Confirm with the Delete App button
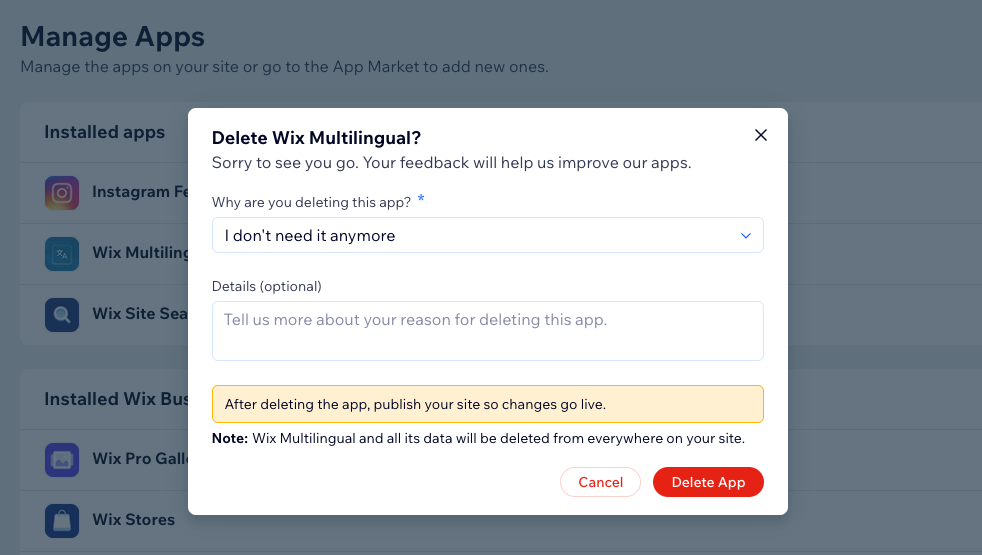 tap(708, 482)
